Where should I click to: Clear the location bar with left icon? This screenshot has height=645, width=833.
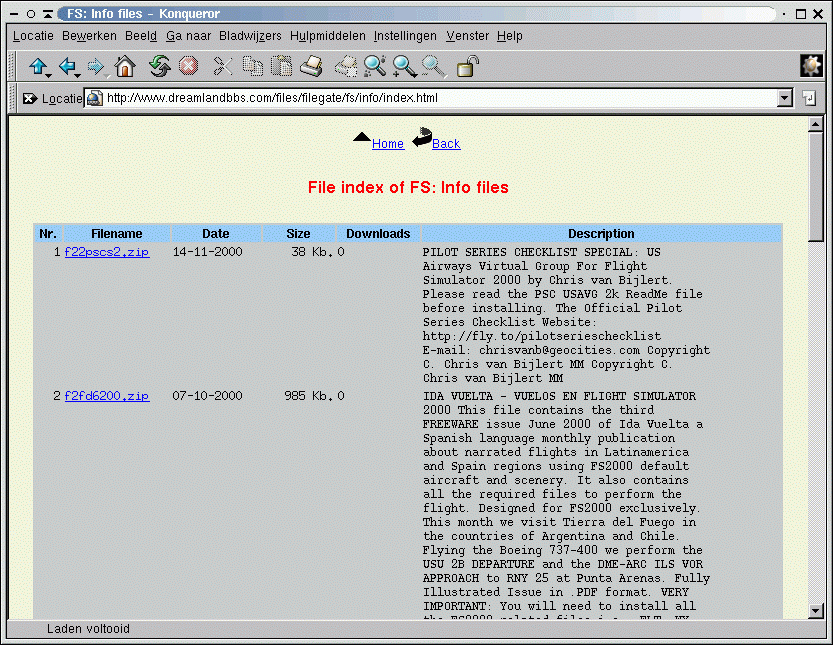(x=29, y=99)
